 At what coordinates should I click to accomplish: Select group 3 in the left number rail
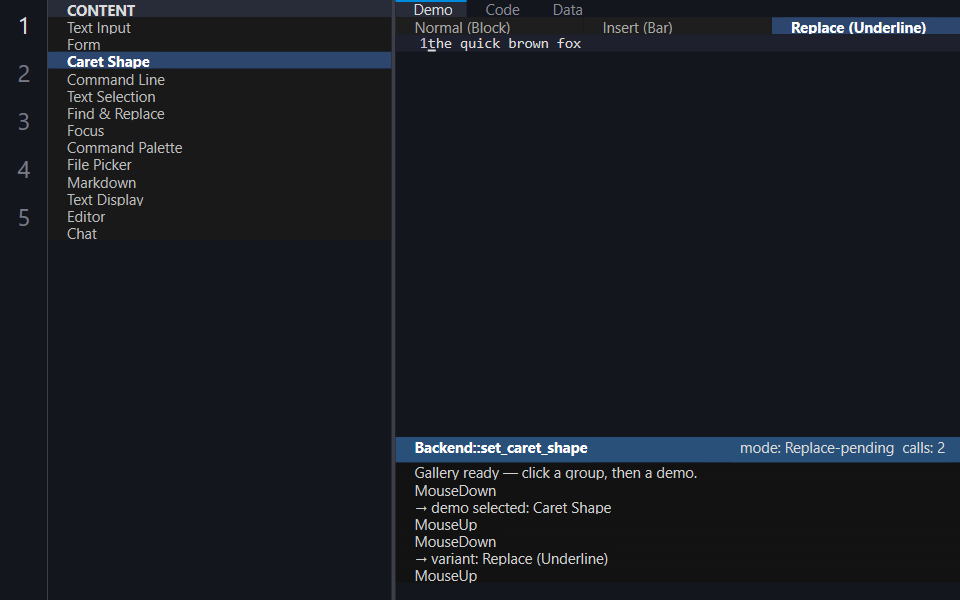point(23,122)
